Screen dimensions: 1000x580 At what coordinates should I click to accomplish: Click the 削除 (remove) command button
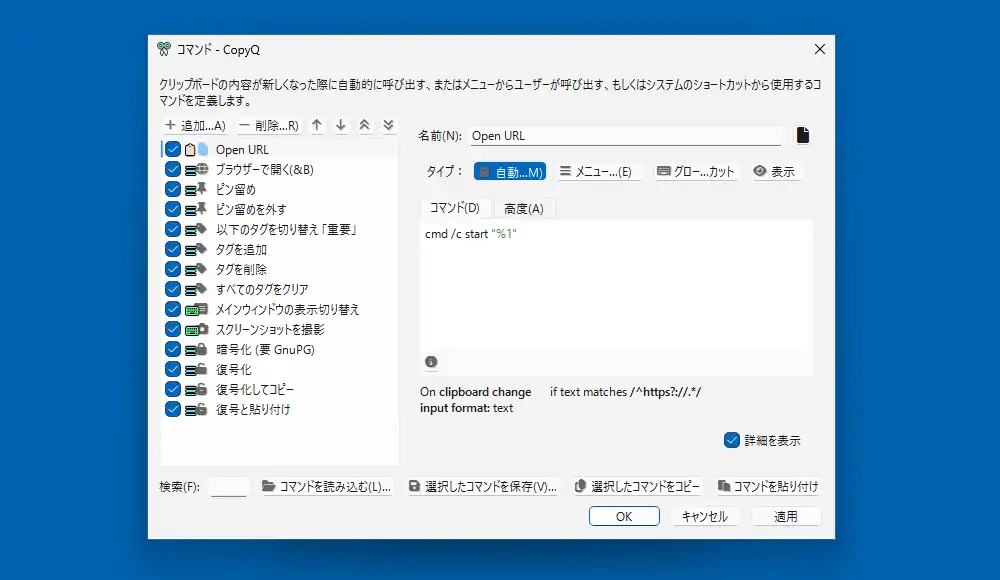point(269,125)
